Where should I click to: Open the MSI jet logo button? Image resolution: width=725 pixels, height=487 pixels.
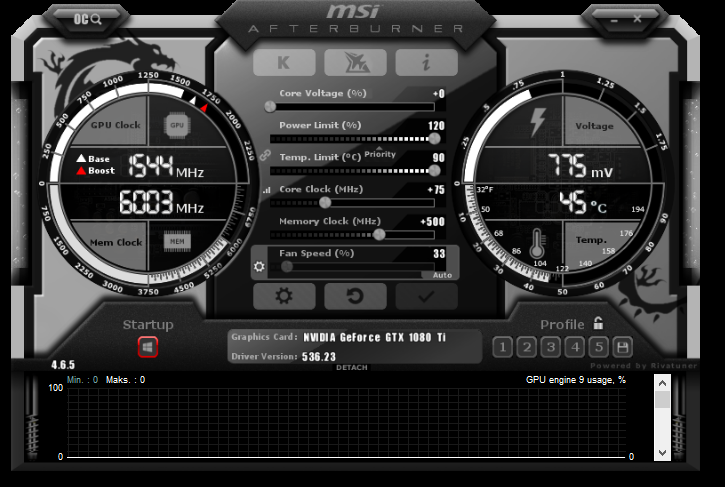355,62
